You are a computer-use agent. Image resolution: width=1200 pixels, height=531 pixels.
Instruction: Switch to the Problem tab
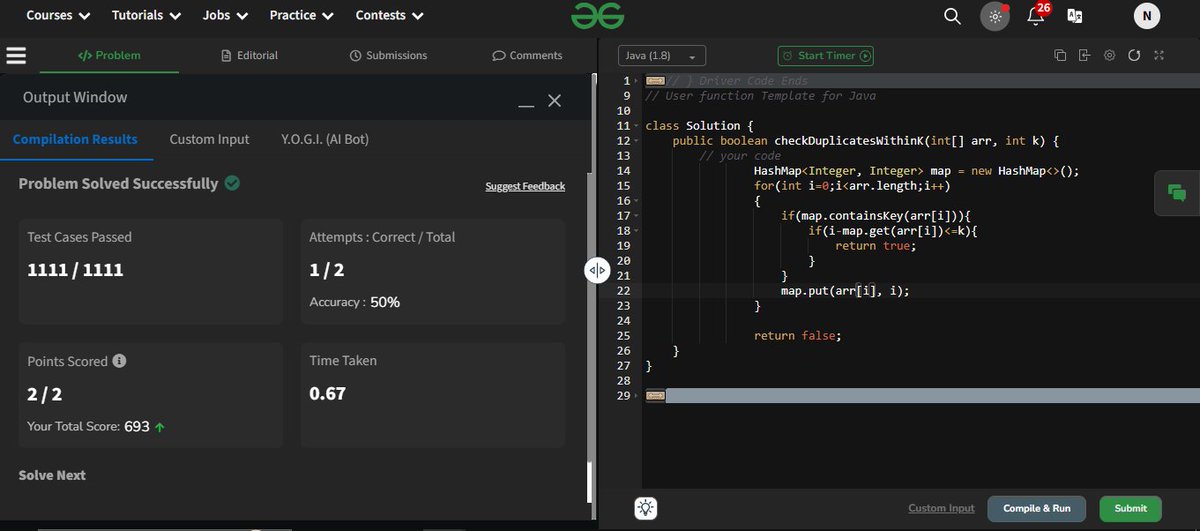[109, 55]
